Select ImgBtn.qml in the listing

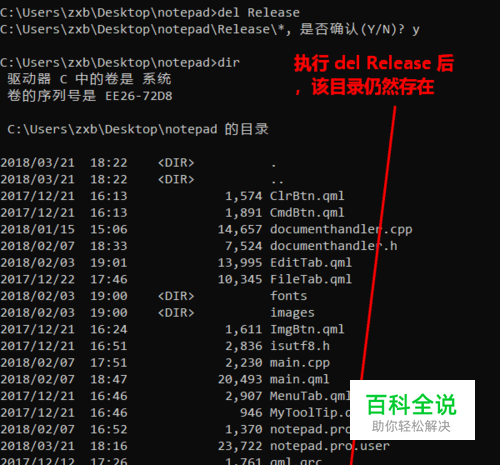pyautogui.click(x=307, y=329)
